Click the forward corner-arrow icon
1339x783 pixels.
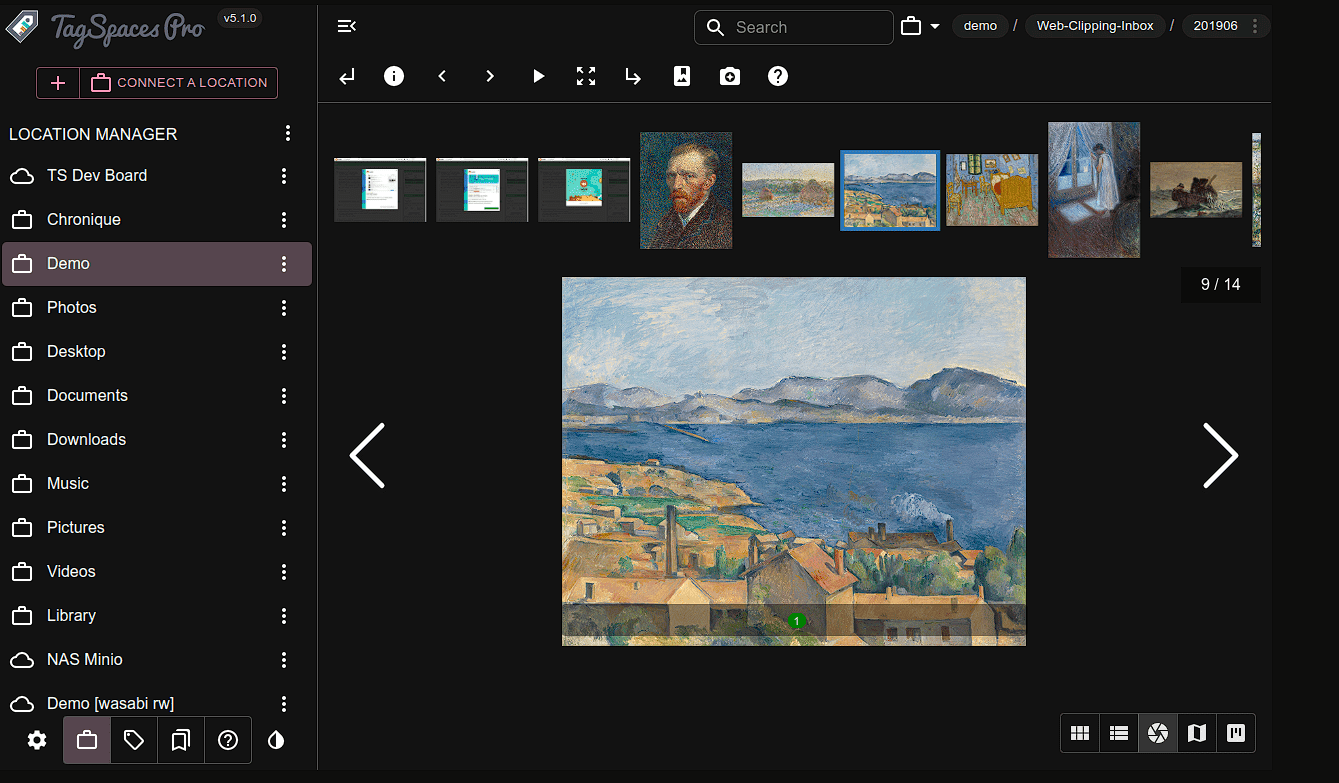pos(633,76)
